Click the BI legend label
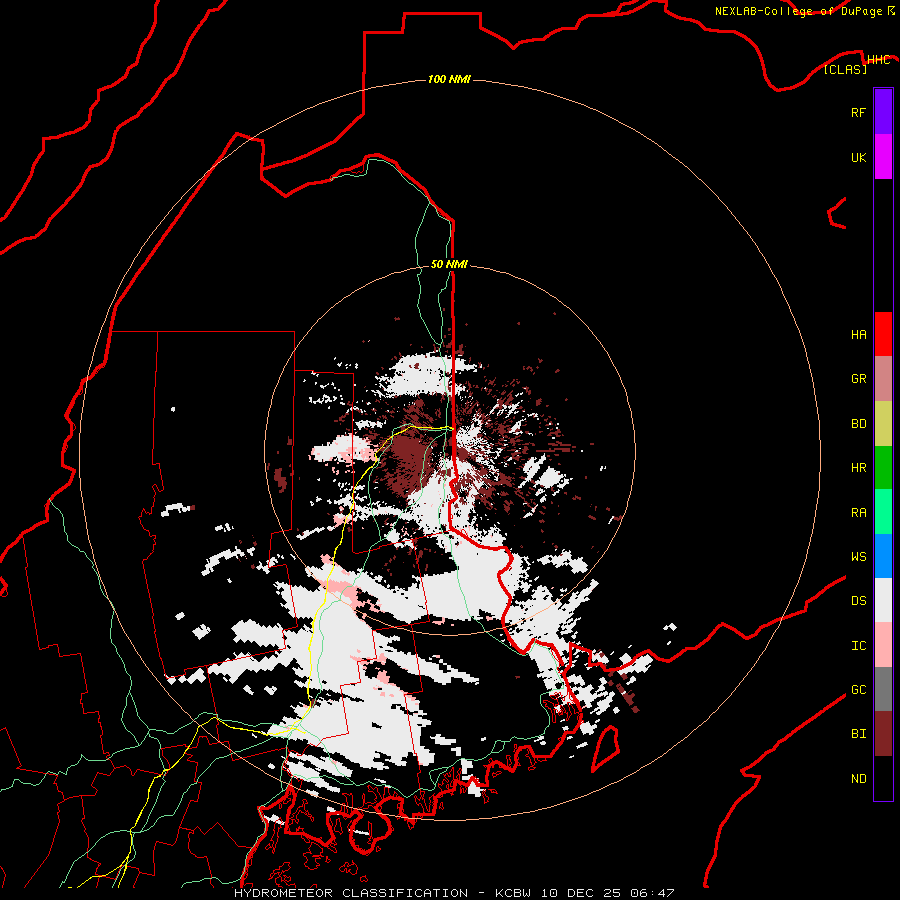The image size is (900, 900). click(x=858, y=734)
